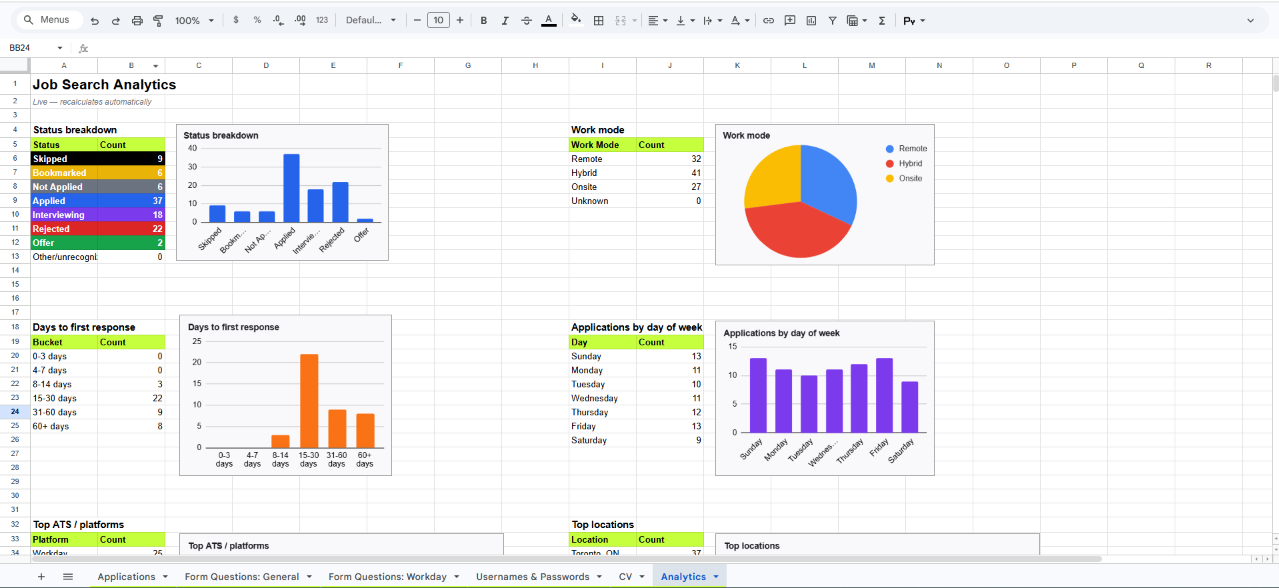Expand the Name Box dropdown arrow
Screen dimensions: 1279x588
pyautogui.click(x=59, y=48)
